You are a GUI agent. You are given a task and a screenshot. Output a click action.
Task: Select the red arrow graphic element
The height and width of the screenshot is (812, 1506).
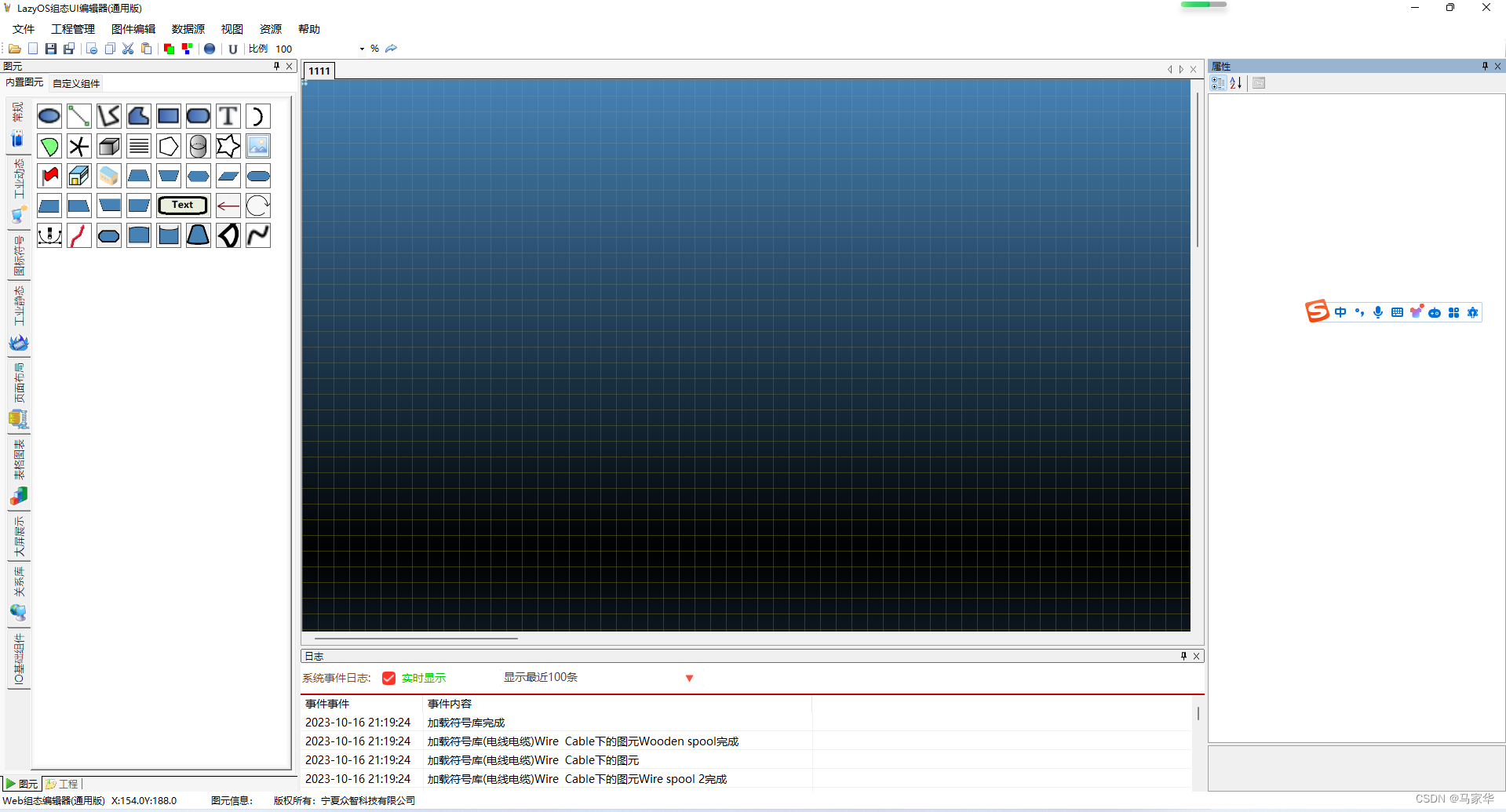pos(228,206)
